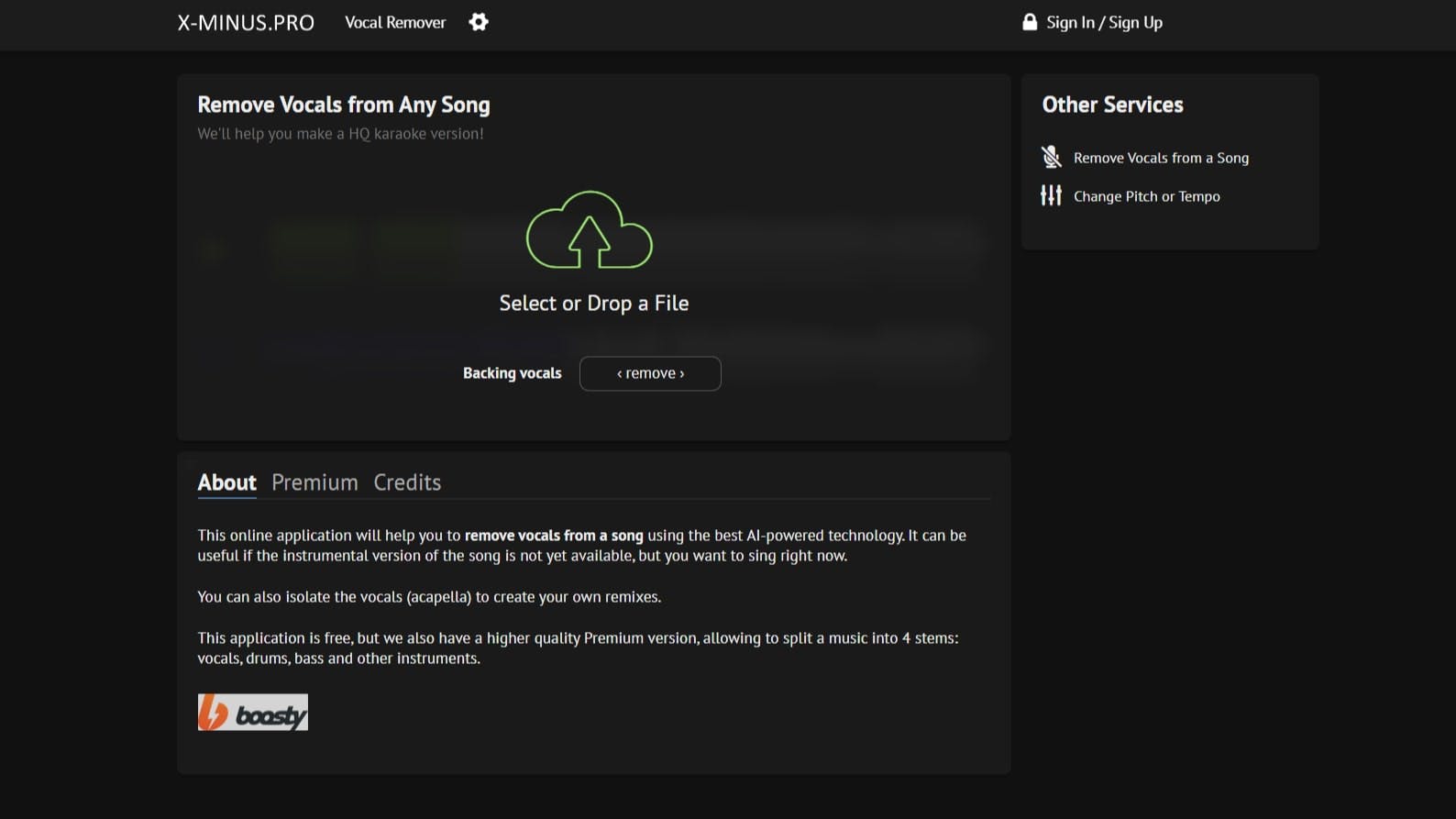
Task: Switch to the Premium tab
Action: (x=314, y=482)
